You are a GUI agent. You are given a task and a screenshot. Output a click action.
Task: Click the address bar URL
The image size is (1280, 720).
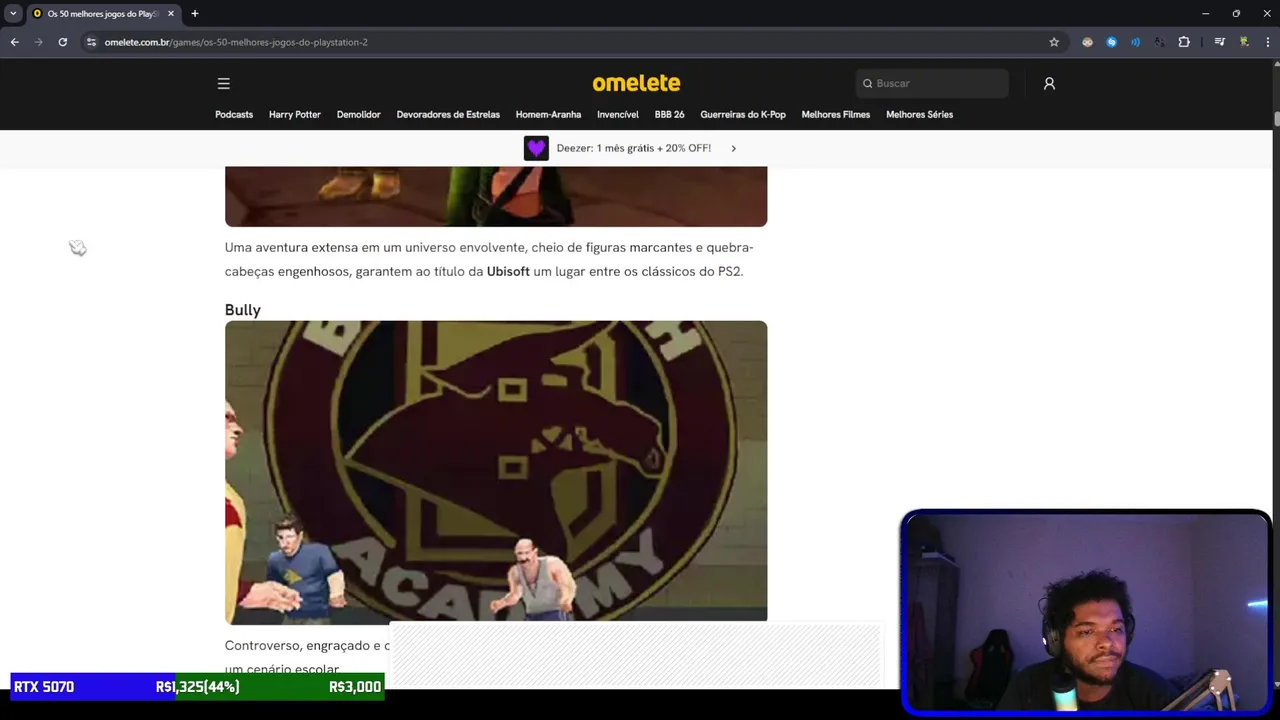[236, 42]
